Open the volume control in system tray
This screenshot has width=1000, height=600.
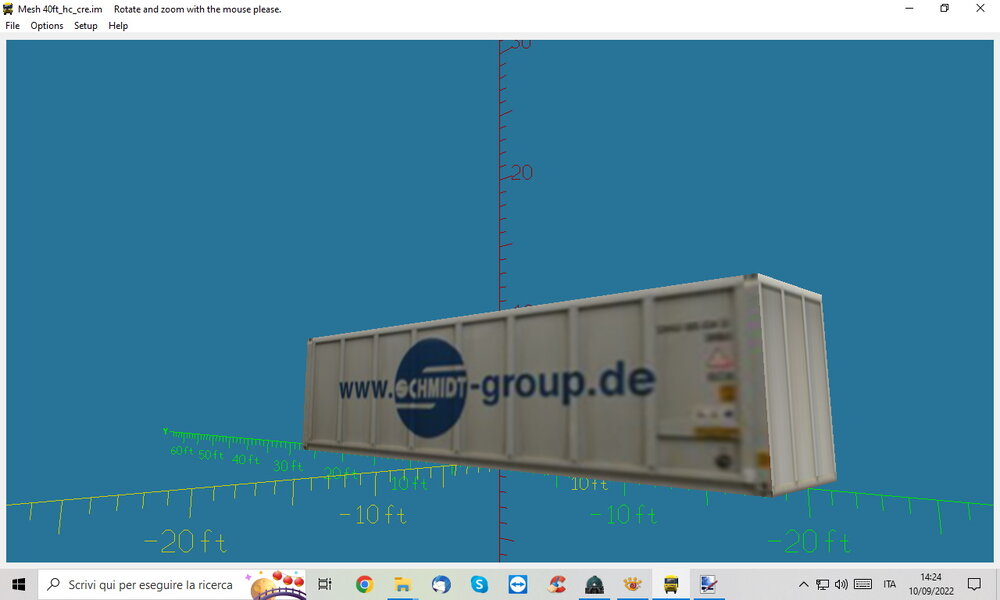click(841, 584)
